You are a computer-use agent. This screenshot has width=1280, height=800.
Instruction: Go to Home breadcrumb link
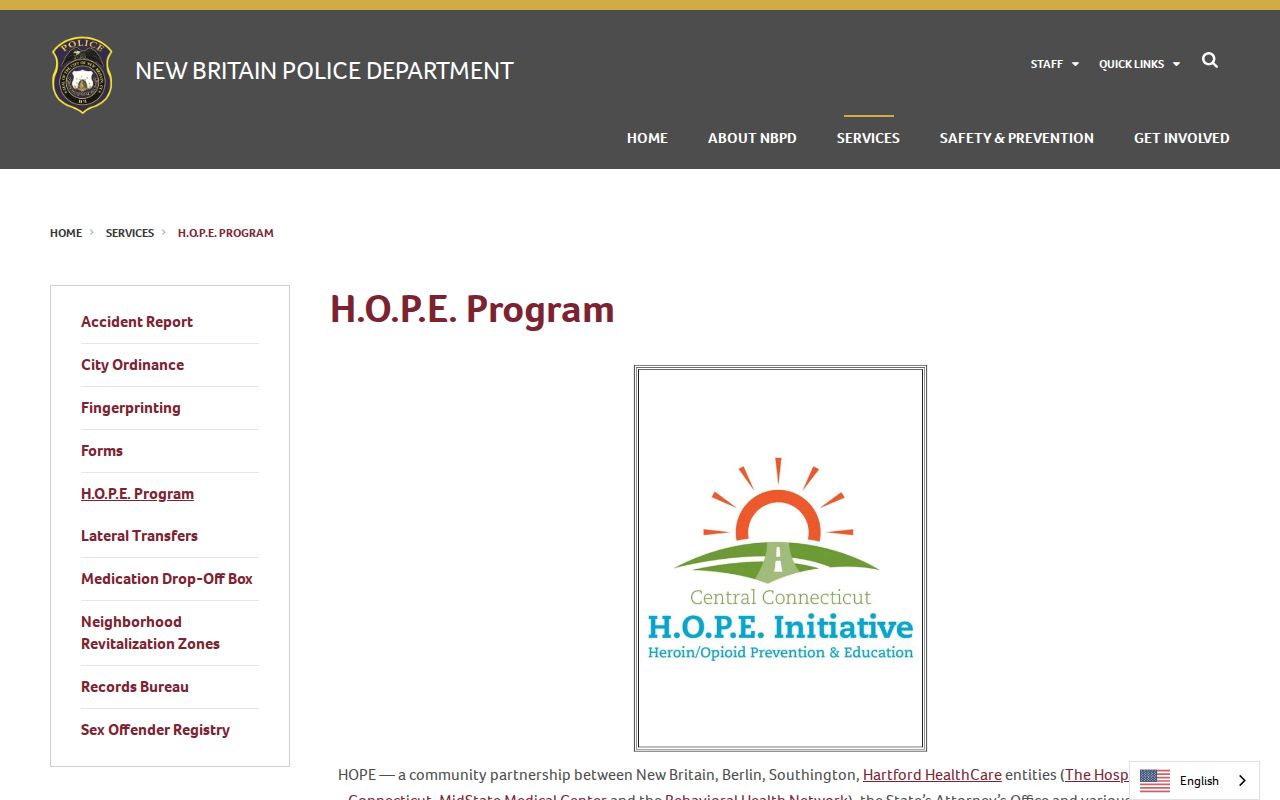pos(66,233)
